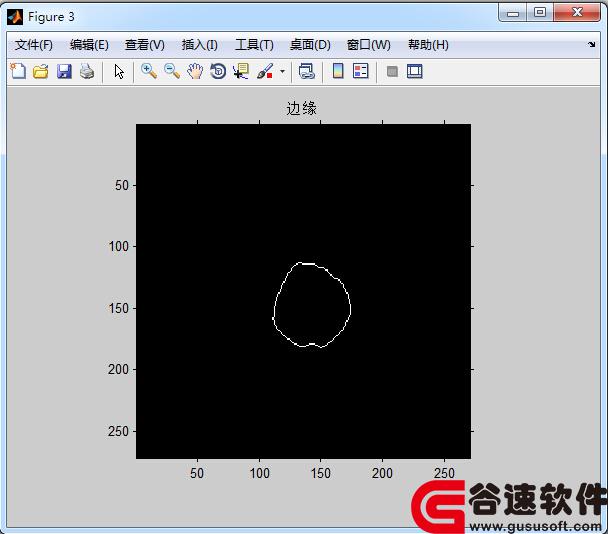Save the figure with floppy disk icon
608x534 pixels.
(64, 71)
